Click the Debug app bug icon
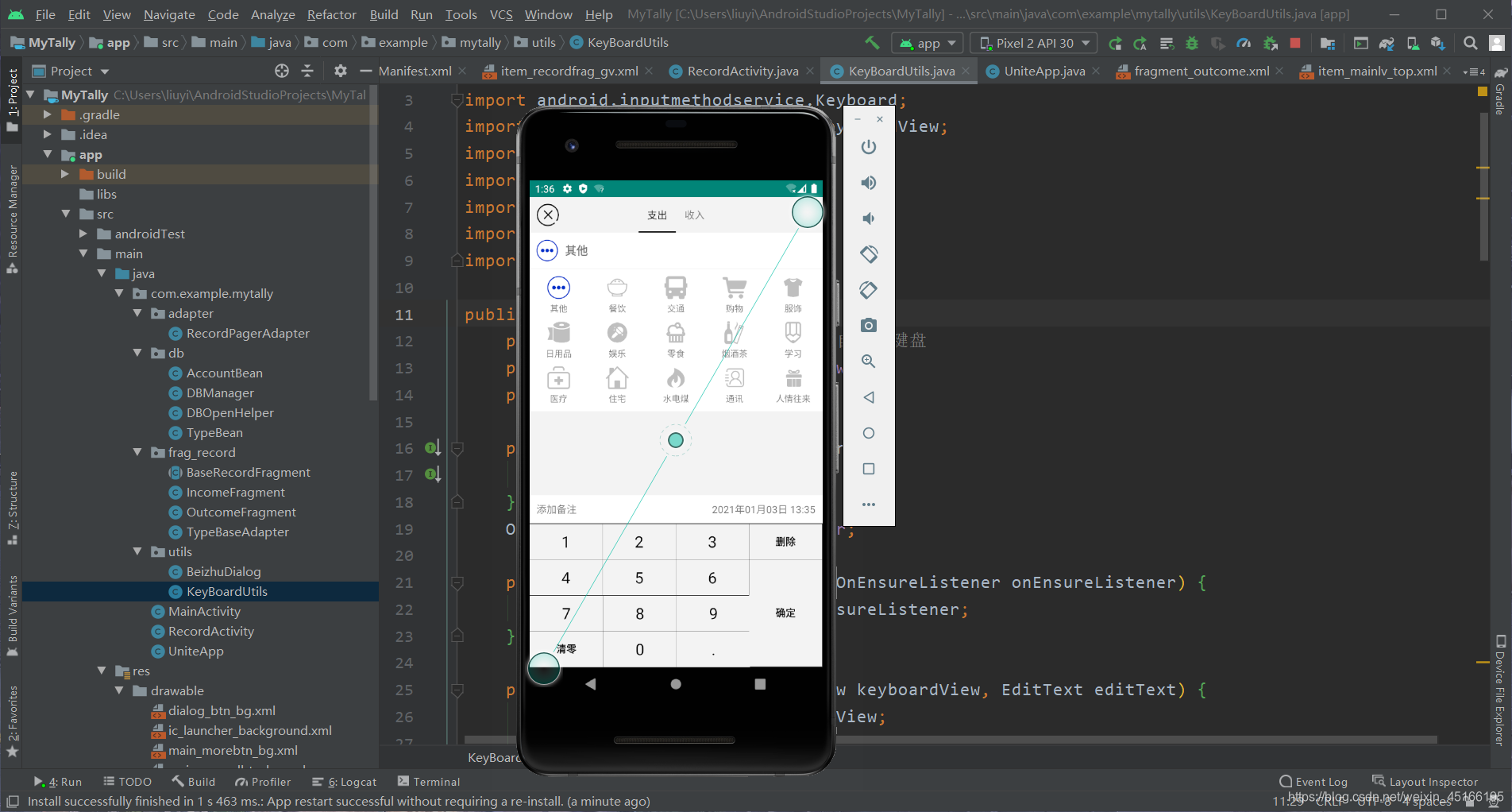Screen dimensions: 1512x812 [1191, 43]
